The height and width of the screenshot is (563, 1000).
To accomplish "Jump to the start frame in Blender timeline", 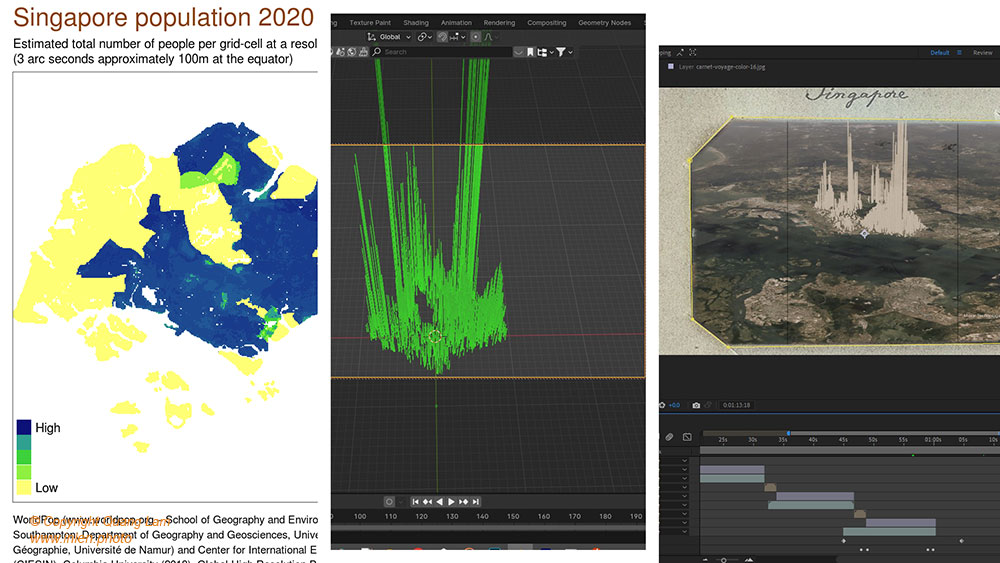I will click(x=415, y=502).
